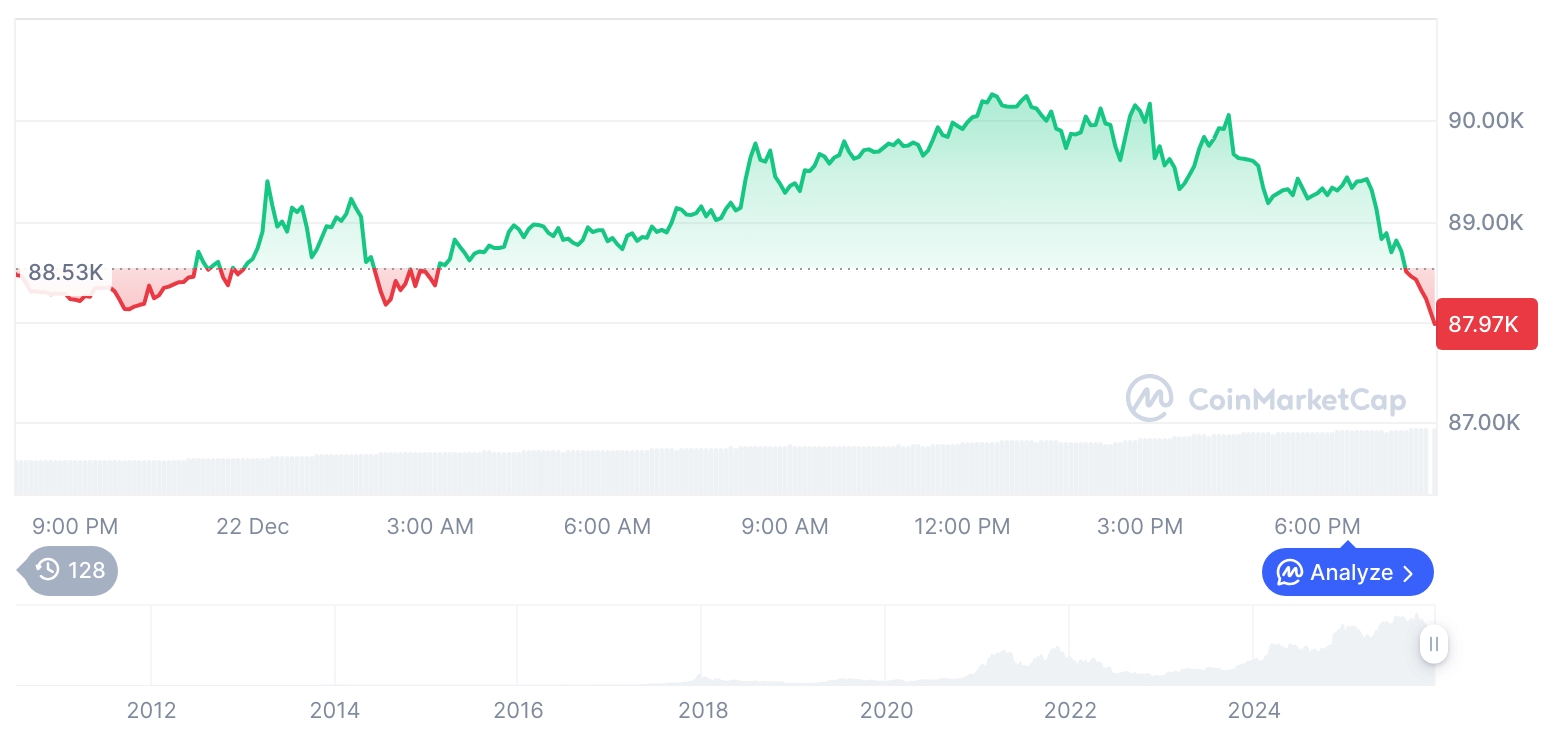
Task: Select 2012 on the year navigator
Action: pyautogui.click(x=151, y=710)
